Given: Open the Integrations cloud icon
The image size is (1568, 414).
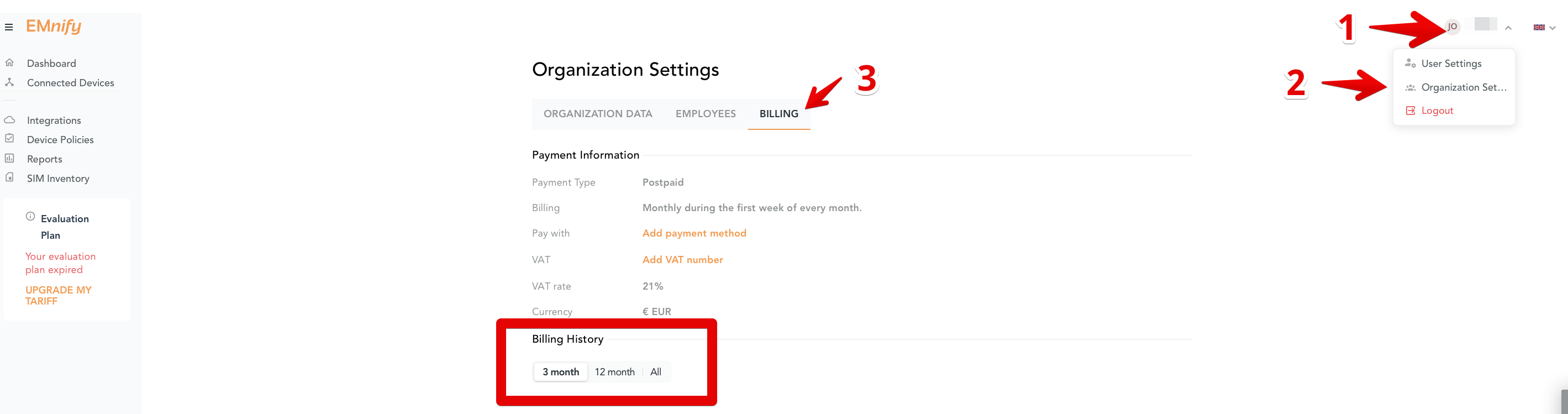Looking at the screenshot, I should 9,120.
